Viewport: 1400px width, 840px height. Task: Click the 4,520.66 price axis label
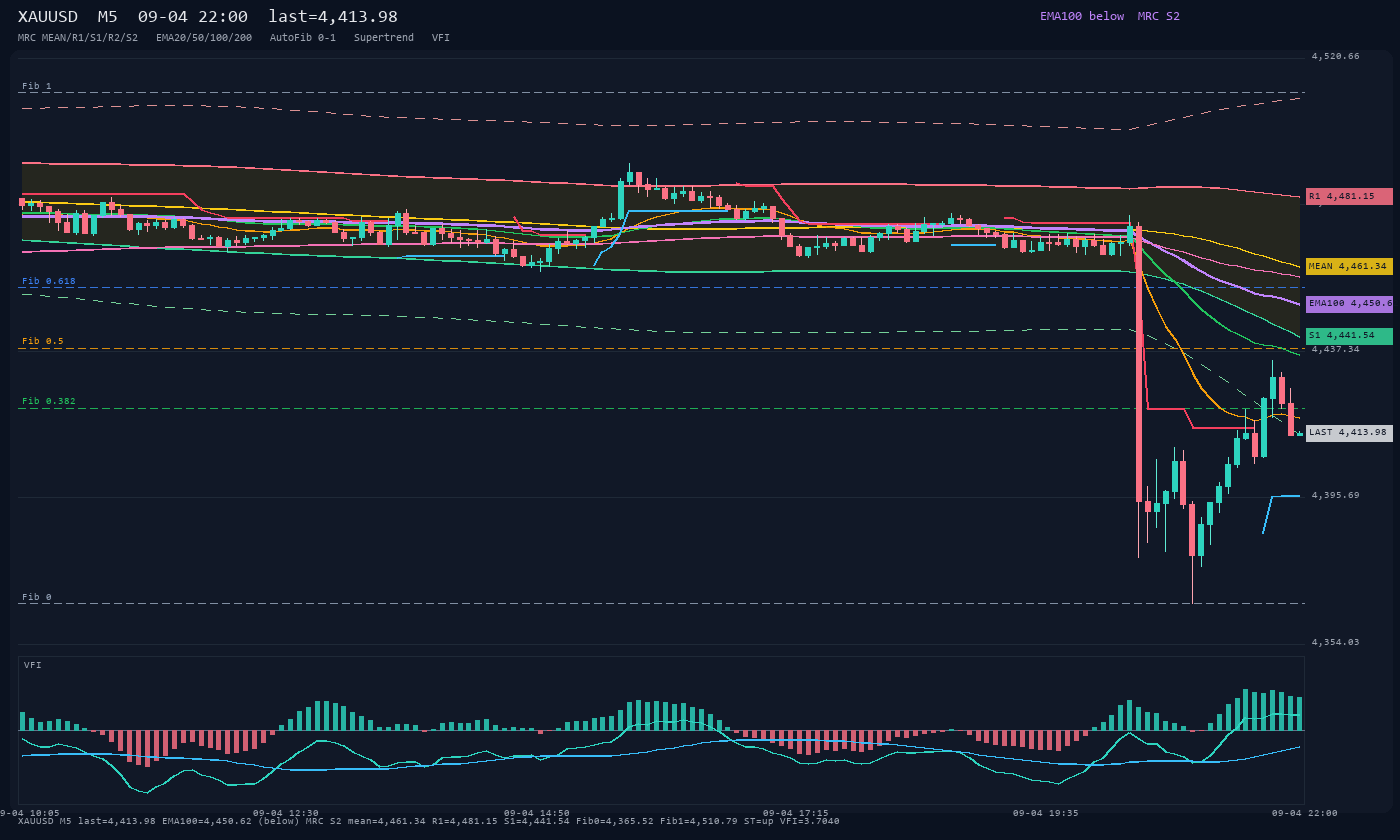tap(1336, 56)
